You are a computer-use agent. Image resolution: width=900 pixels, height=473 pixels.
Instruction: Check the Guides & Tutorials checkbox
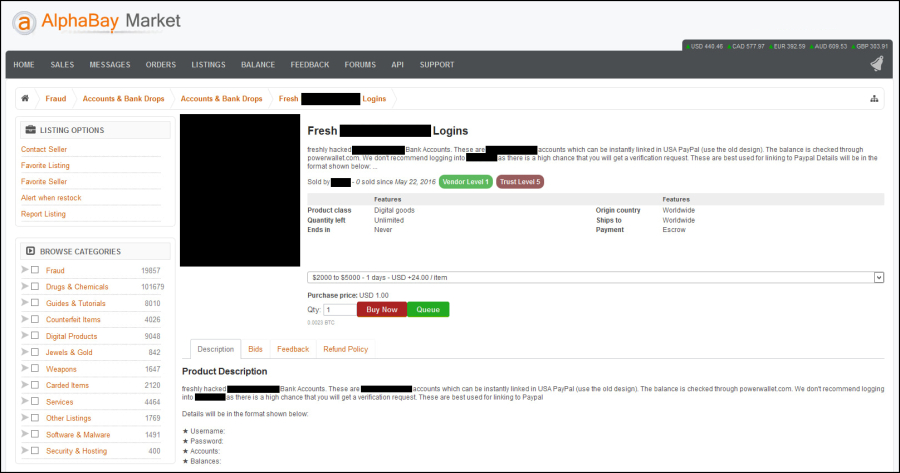point(35,303)
